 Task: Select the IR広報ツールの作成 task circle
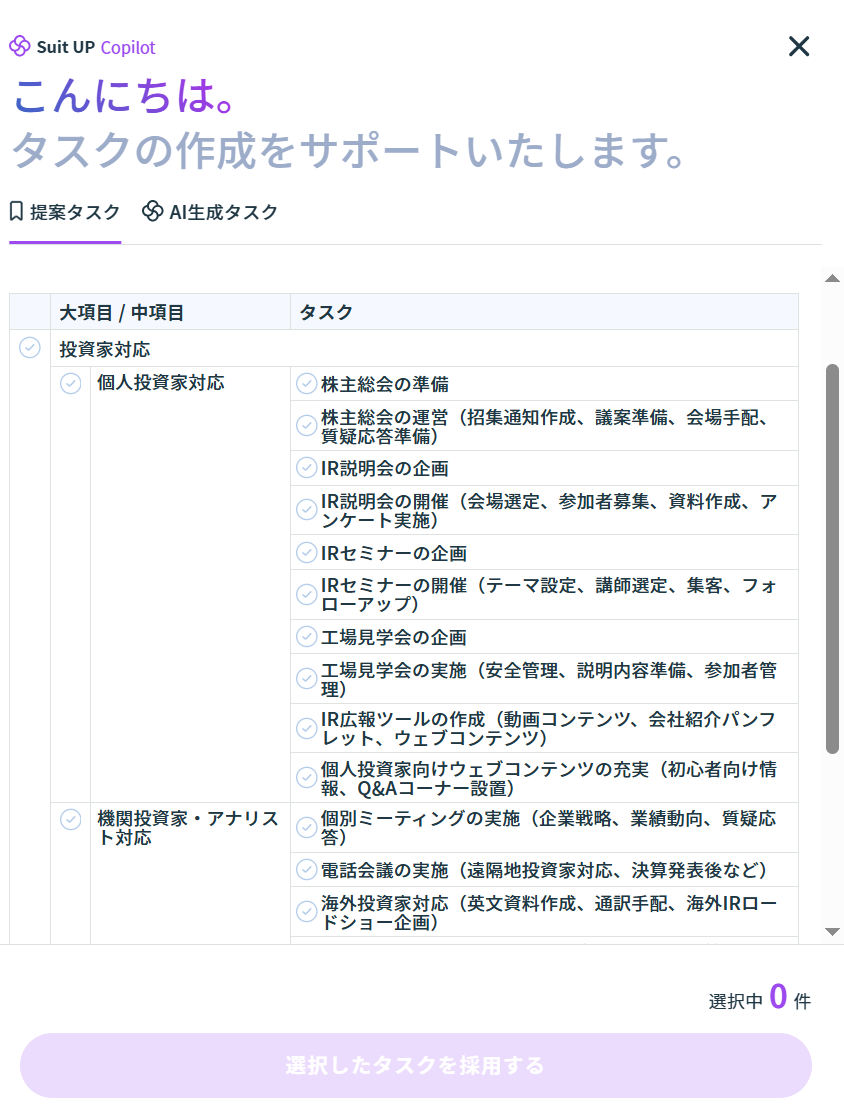307,728
